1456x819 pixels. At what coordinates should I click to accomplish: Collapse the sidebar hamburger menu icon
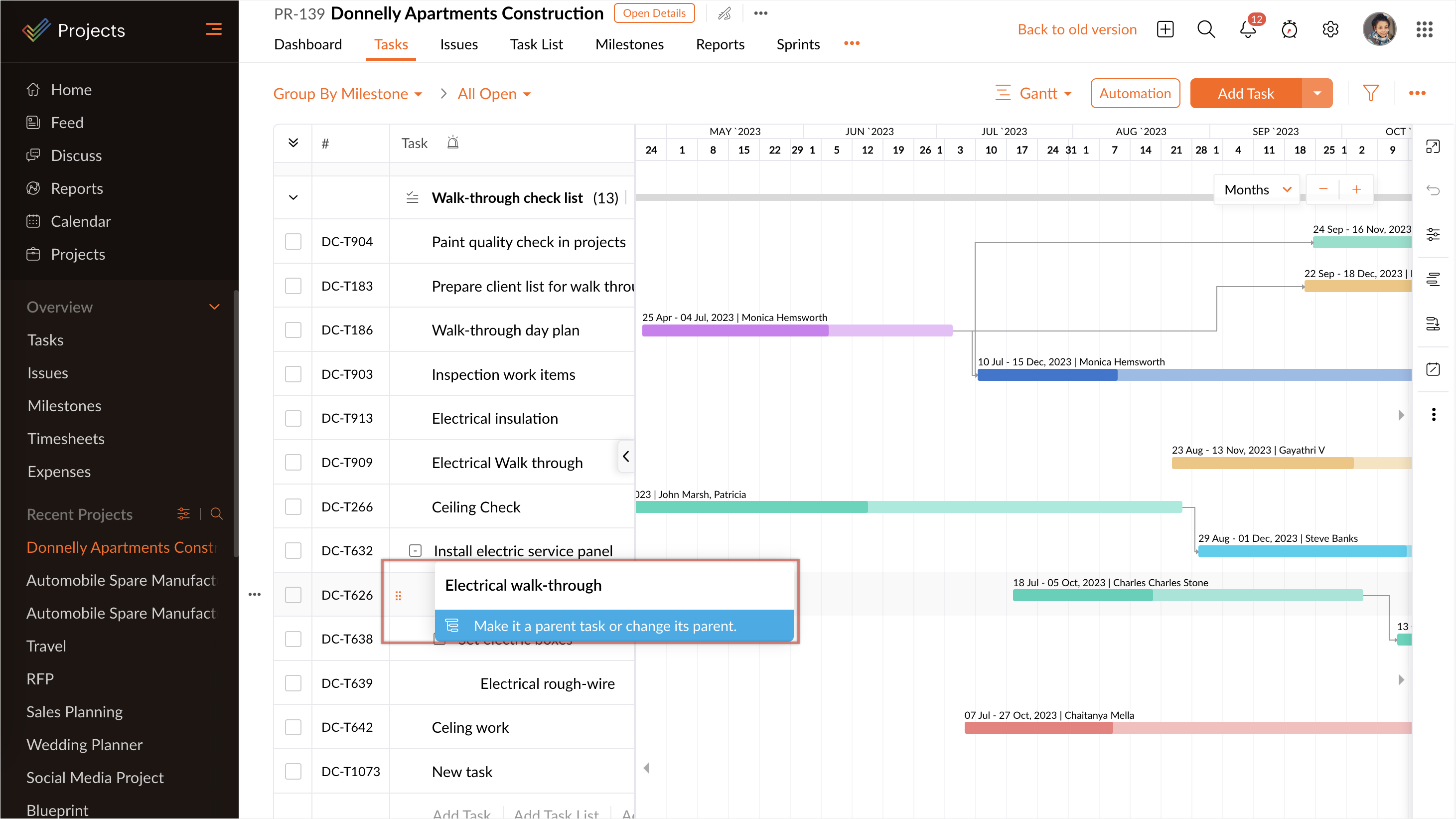pos(213,29)
